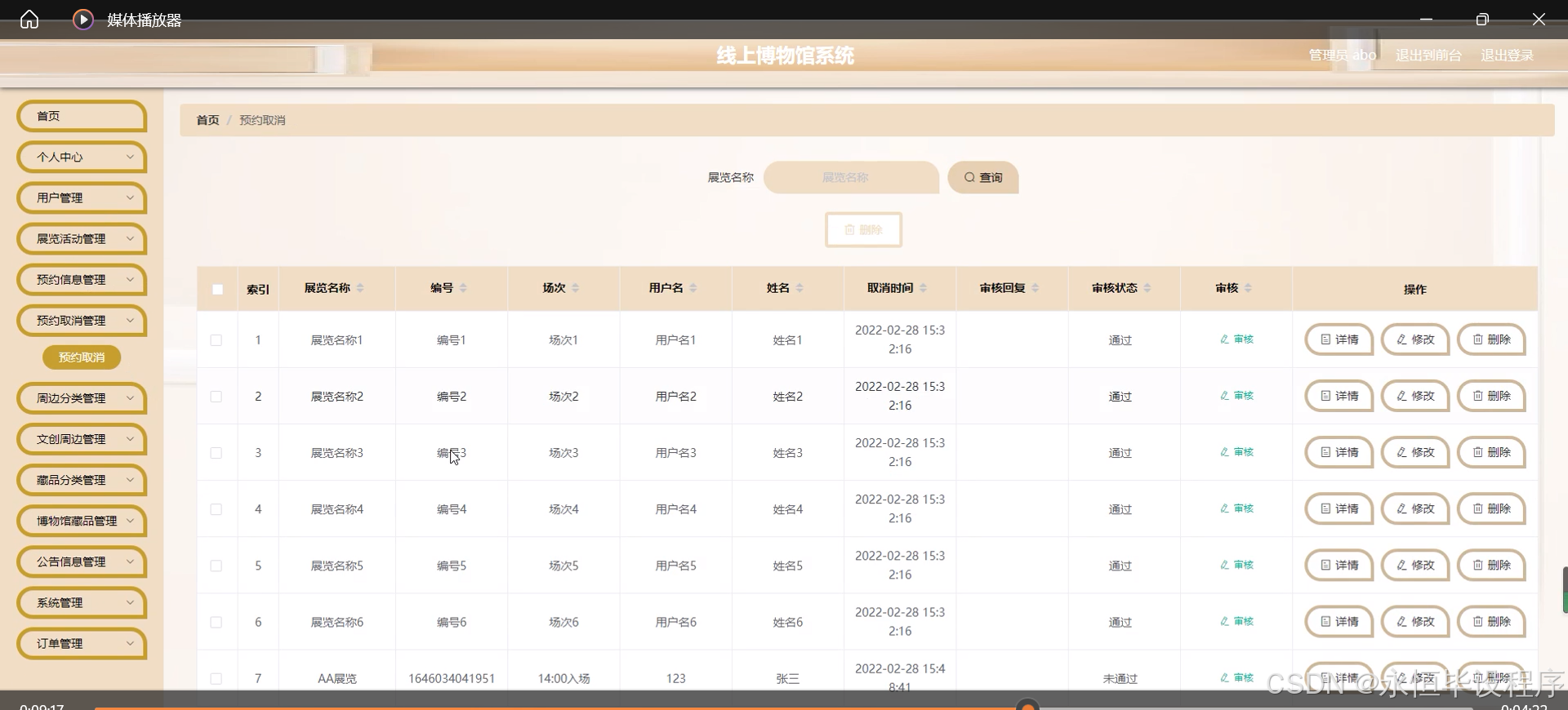Toggle the select-all header checkbox
This screenshot has height=710, width=1568.
[x=217, y=289]
